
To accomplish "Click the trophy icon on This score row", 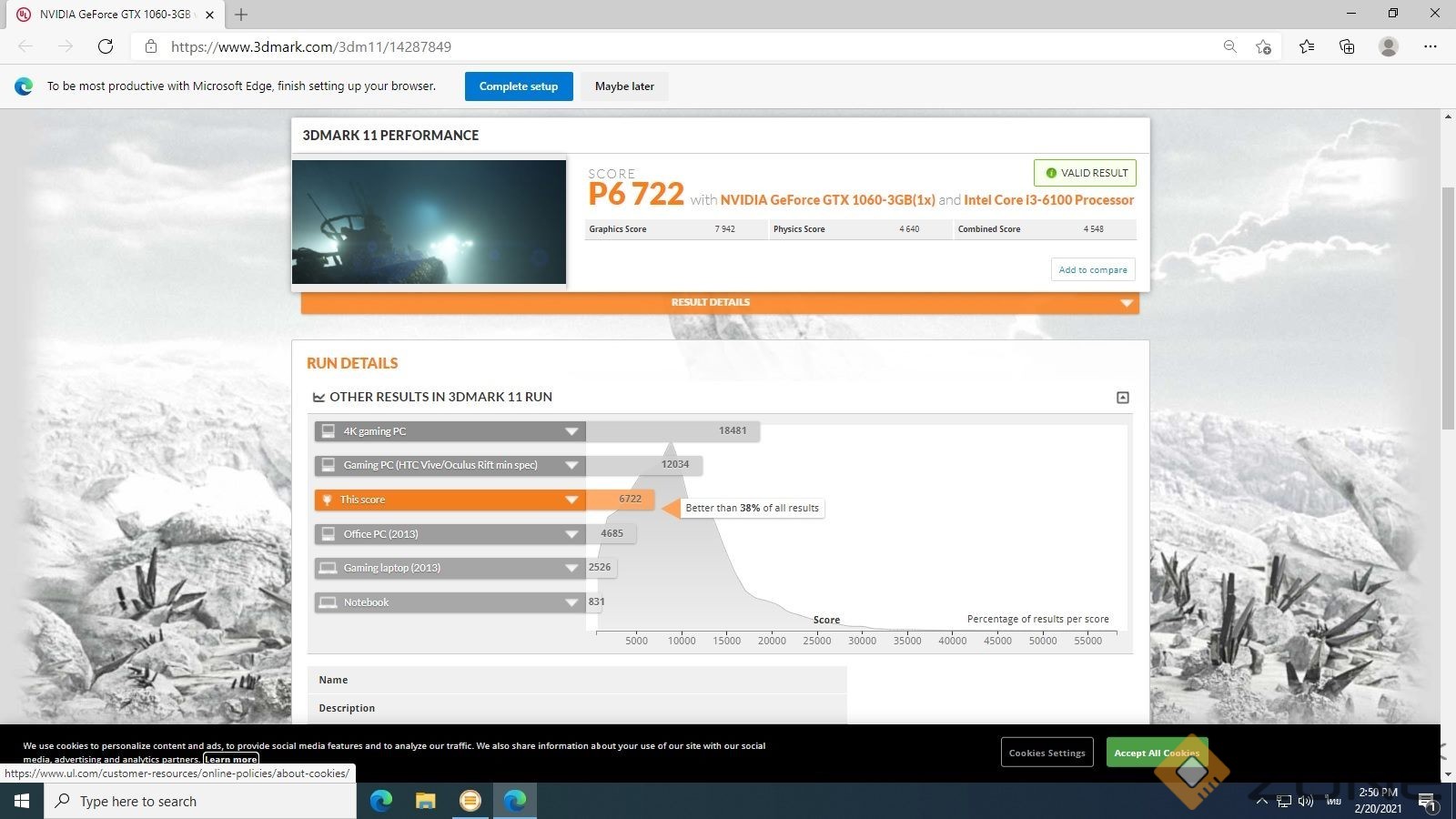I will click(328, 500).
